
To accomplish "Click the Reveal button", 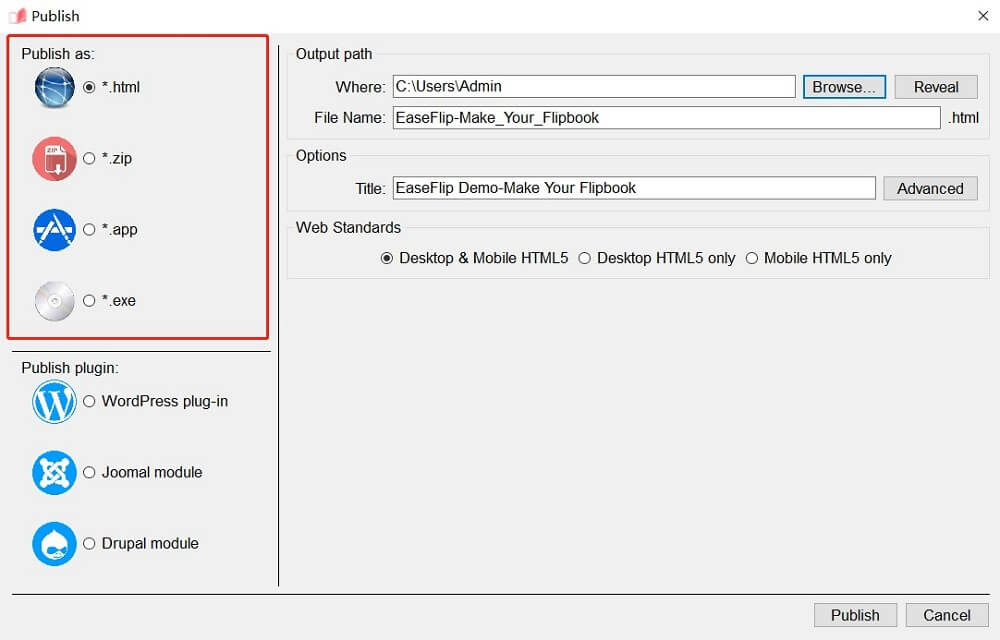I will (x=935, y=87).
